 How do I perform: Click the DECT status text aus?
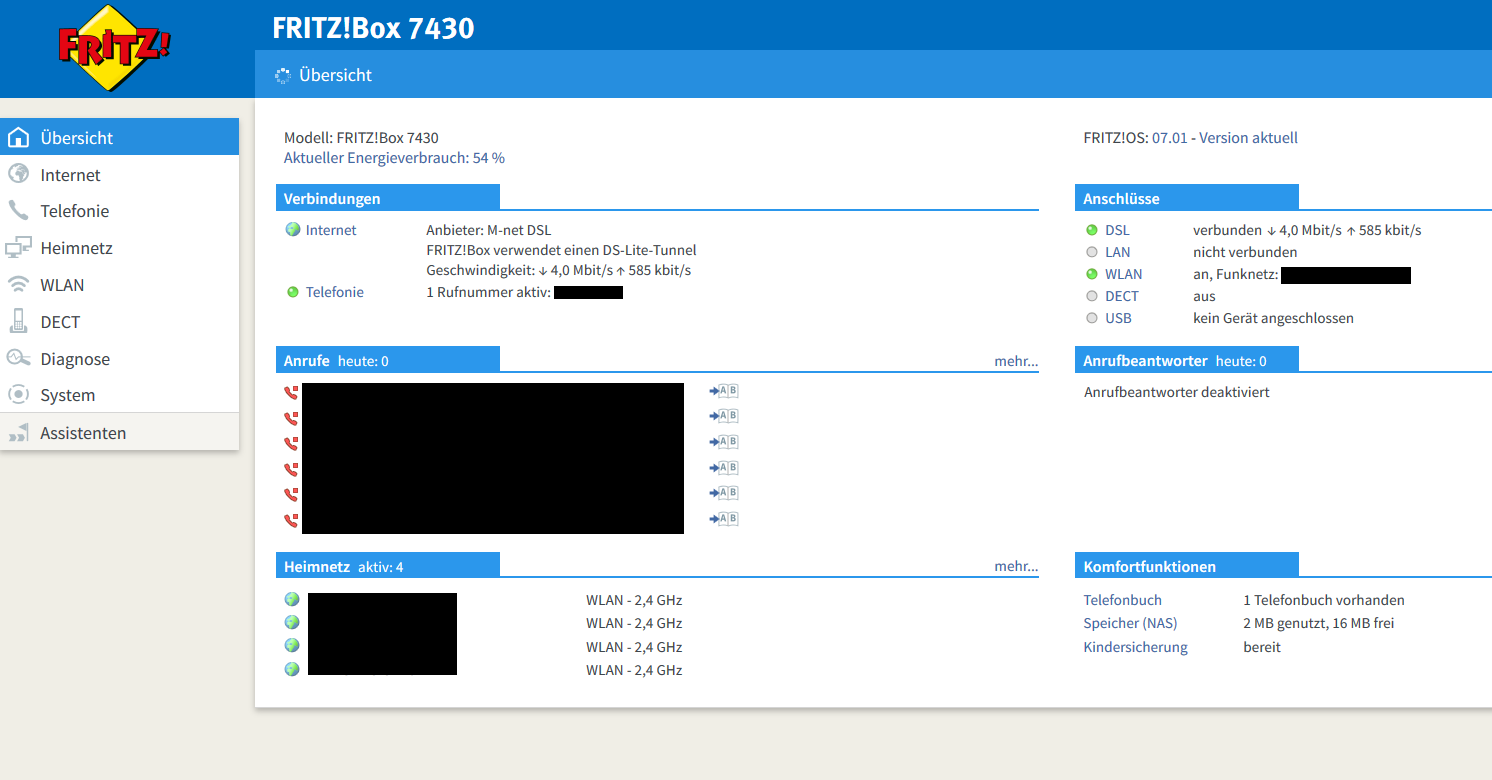click(1204, 296)
